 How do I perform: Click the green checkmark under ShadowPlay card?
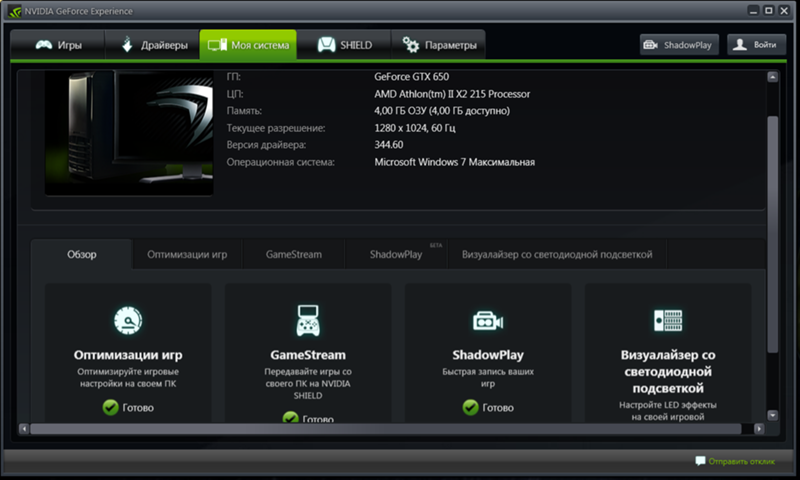pyautogui.click(x=470, y=407)
